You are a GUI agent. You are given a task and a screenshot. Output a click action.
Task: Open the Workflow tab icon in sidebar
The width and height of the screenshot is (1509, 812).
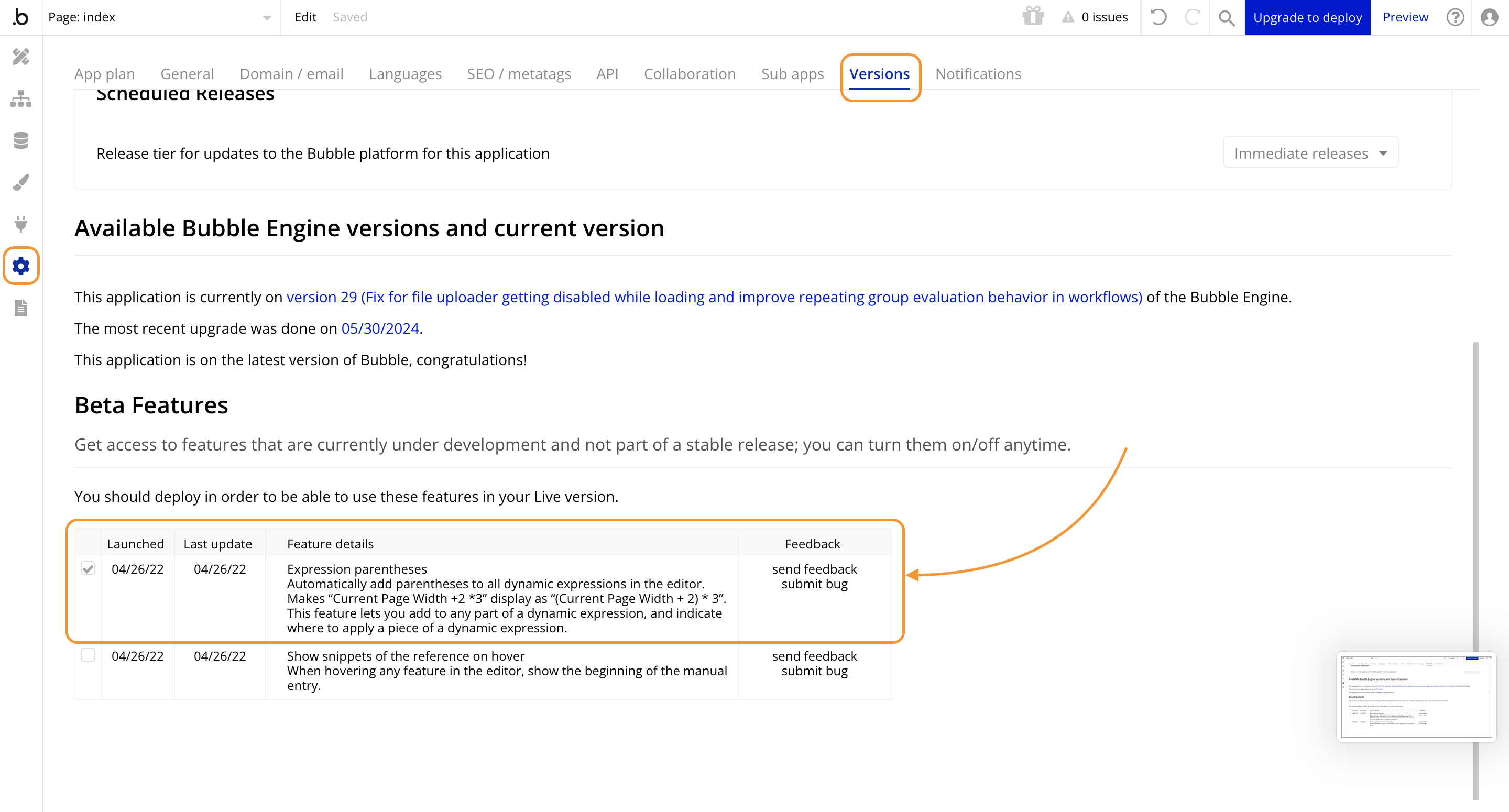(x=20, y=99)
